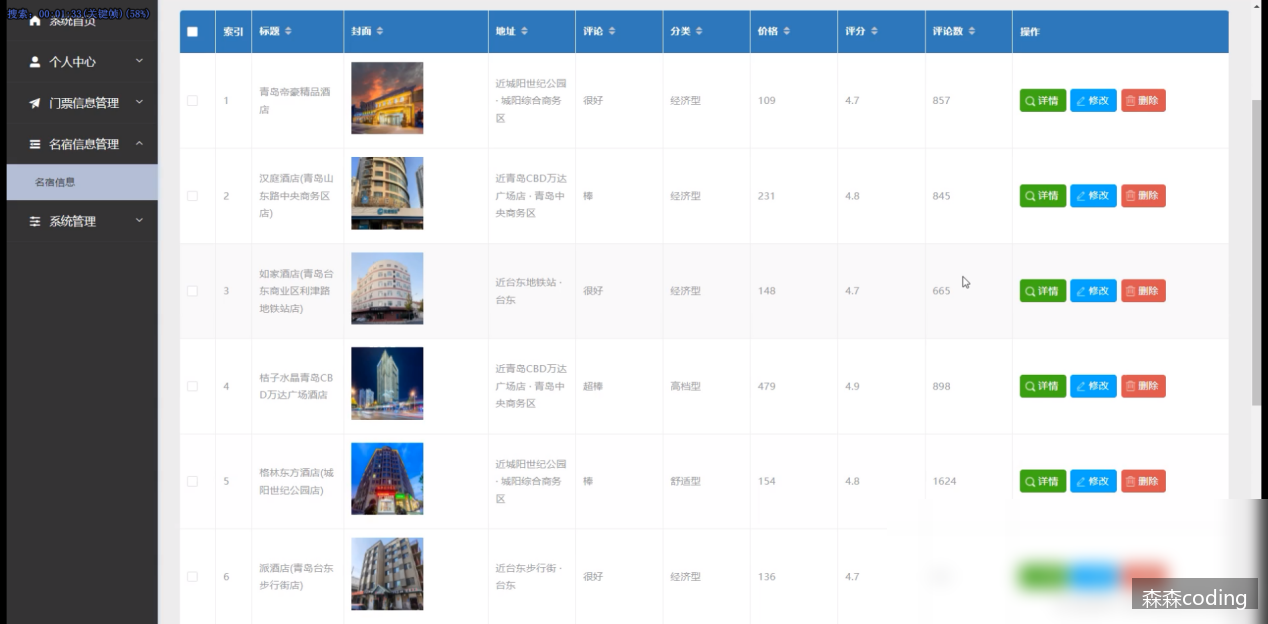Edit 桔子水晶 hotel row with 修改
Screen dimensions: 1268x624
[x=1093, y=386]
